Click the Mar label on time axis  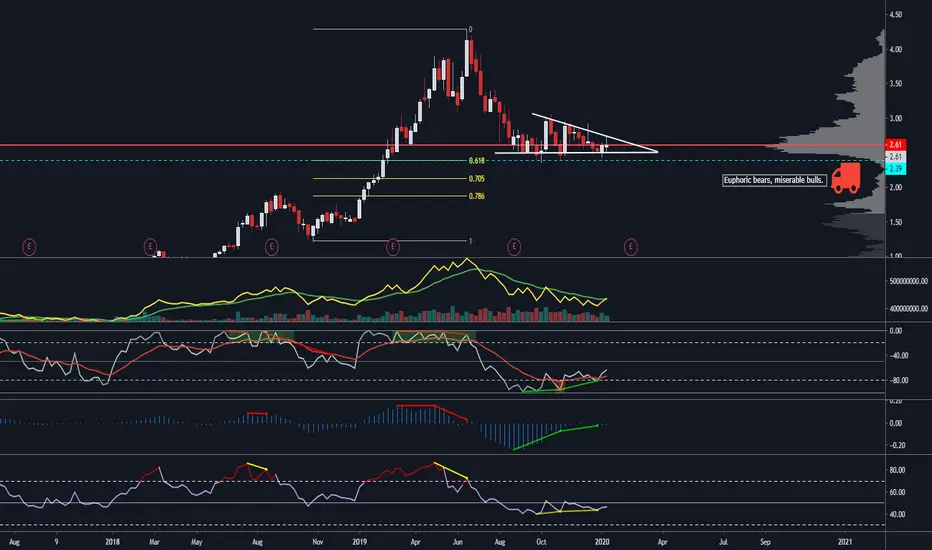coord(154,542)
